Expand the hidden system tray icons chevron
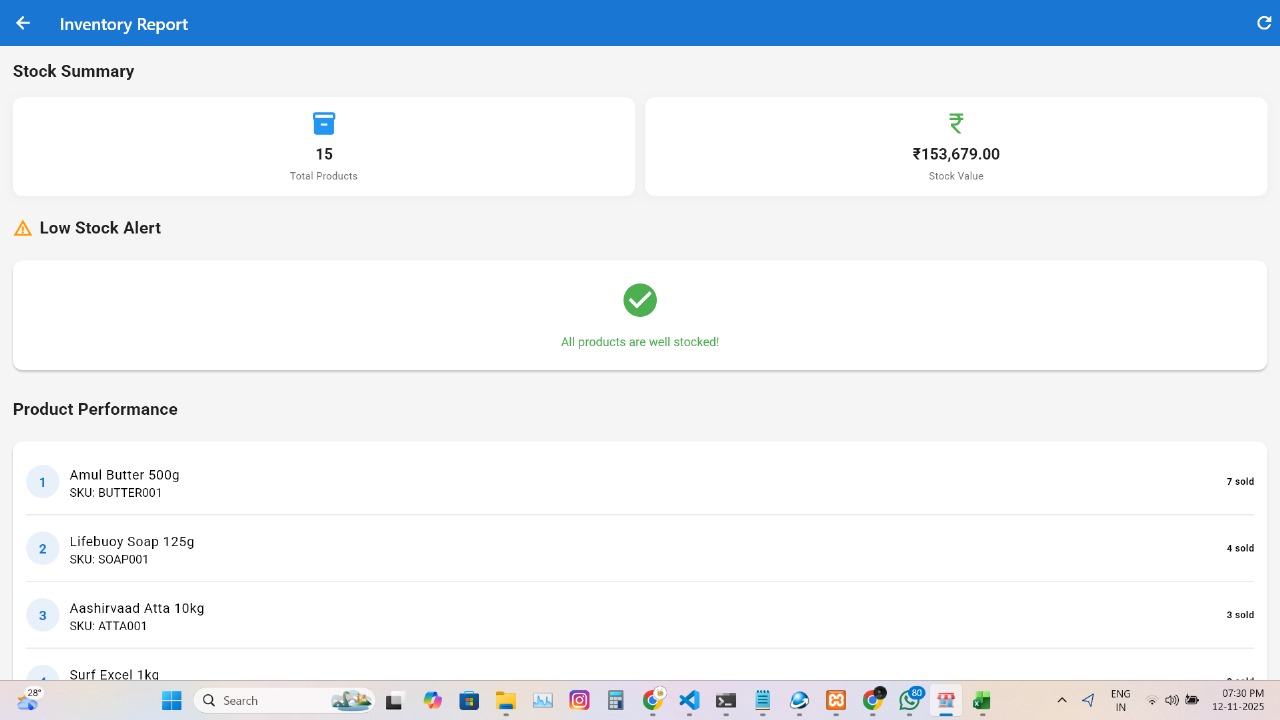Screen dimensions: 1280x720 1062,701
